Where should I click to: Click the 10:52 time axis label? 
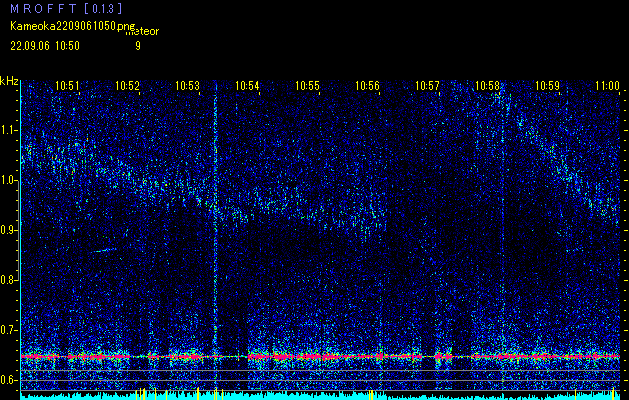pos(127,86)
